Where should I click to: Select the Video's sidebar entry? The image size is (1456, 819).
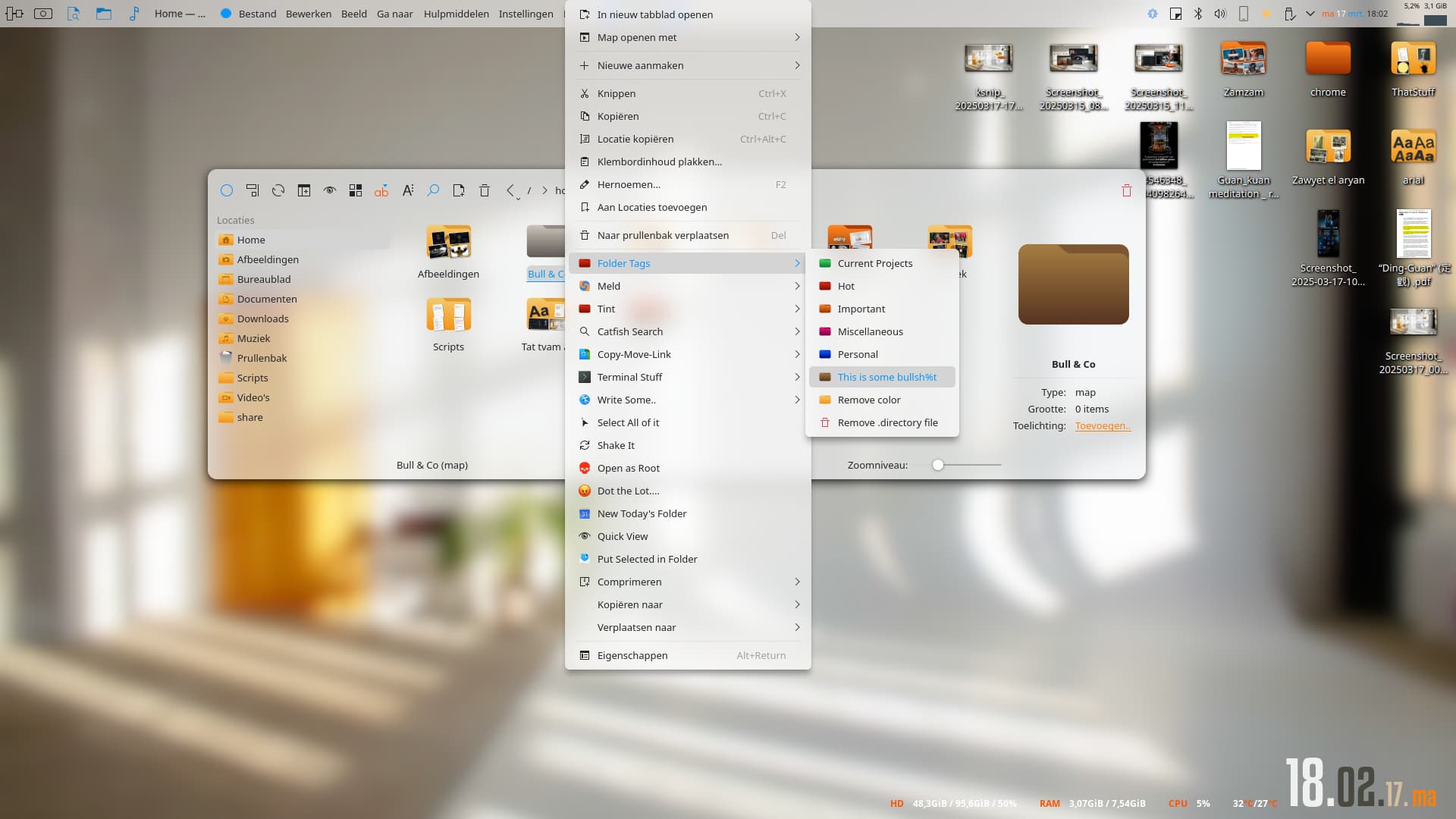click(303, 397)
